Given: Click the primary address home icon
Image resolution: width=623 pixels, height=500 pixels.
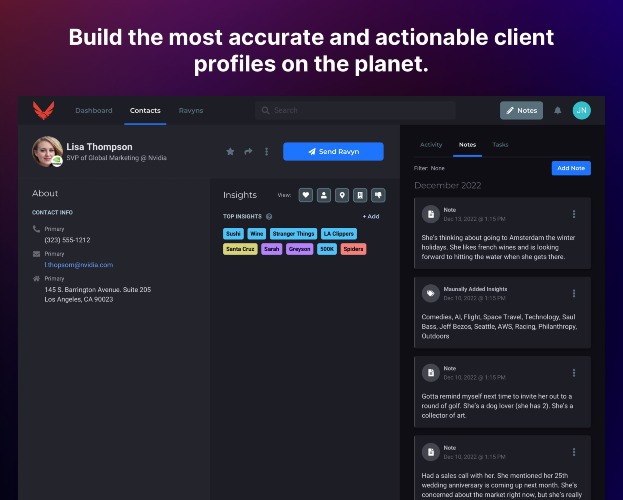Looking at the screenshot, I should [x=36, y=278].
